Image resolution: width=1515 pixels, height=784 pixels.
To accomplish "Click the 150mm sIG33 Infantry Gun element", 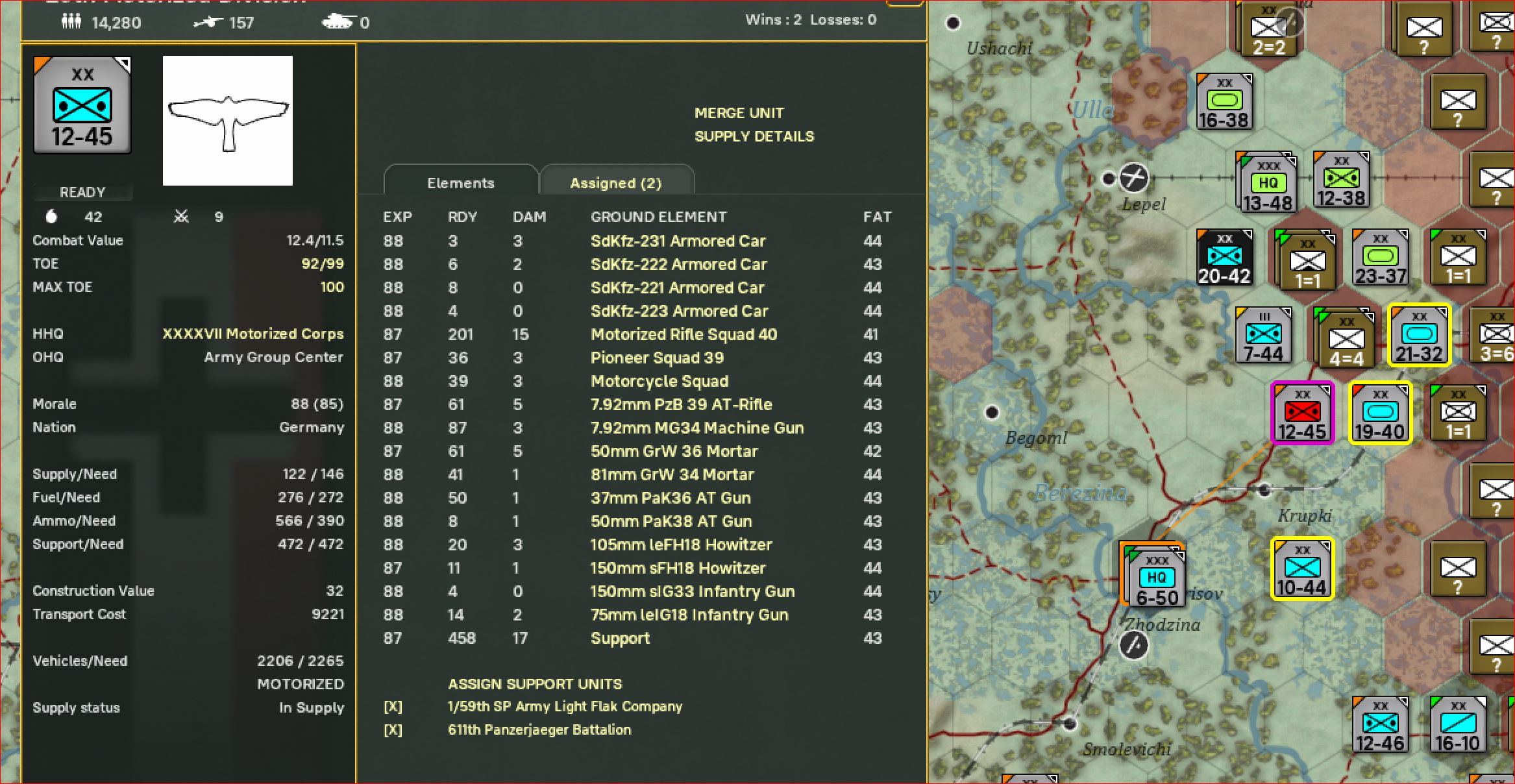I will point(693,591).
